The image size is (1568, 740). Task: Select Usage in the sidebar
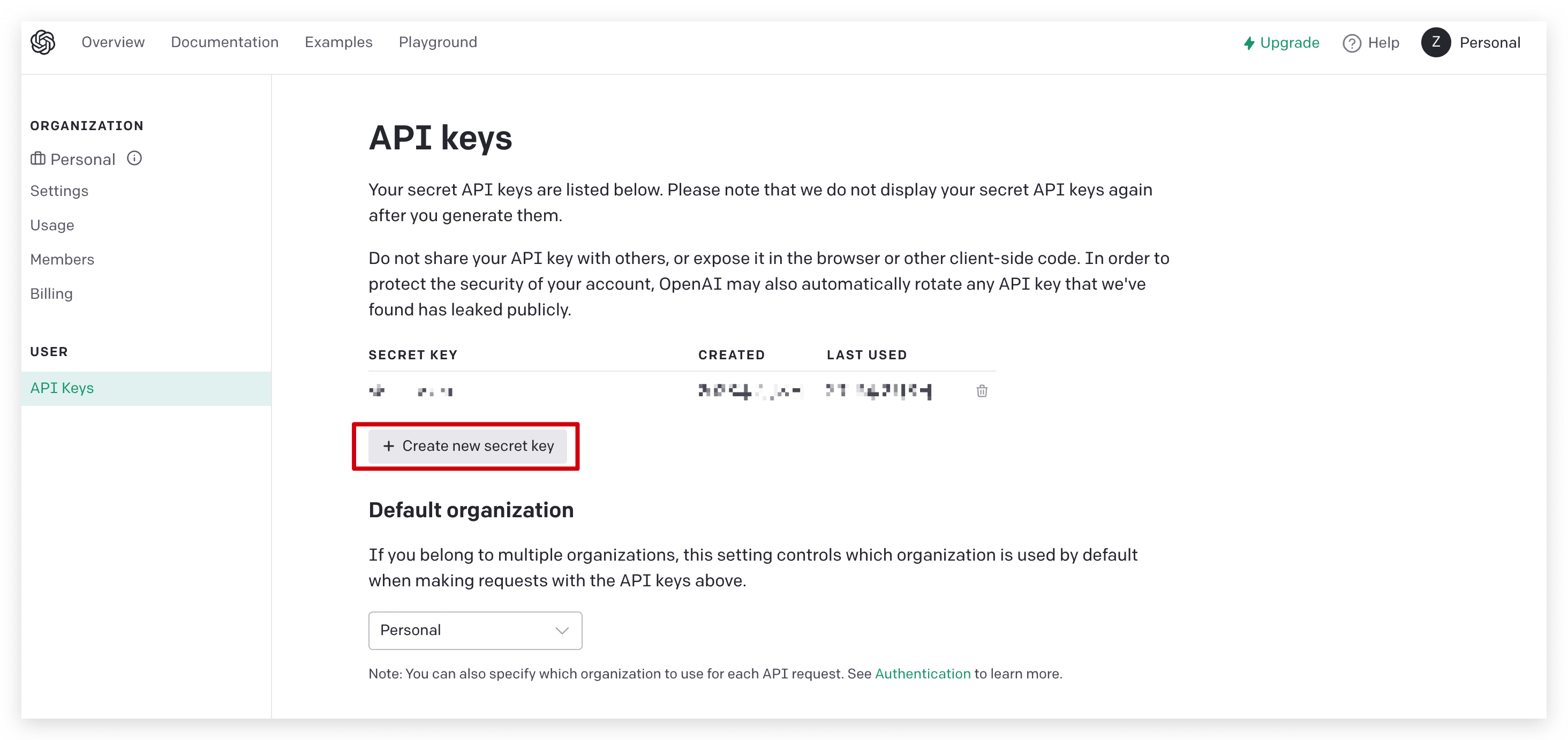click(x=52, y=225)
